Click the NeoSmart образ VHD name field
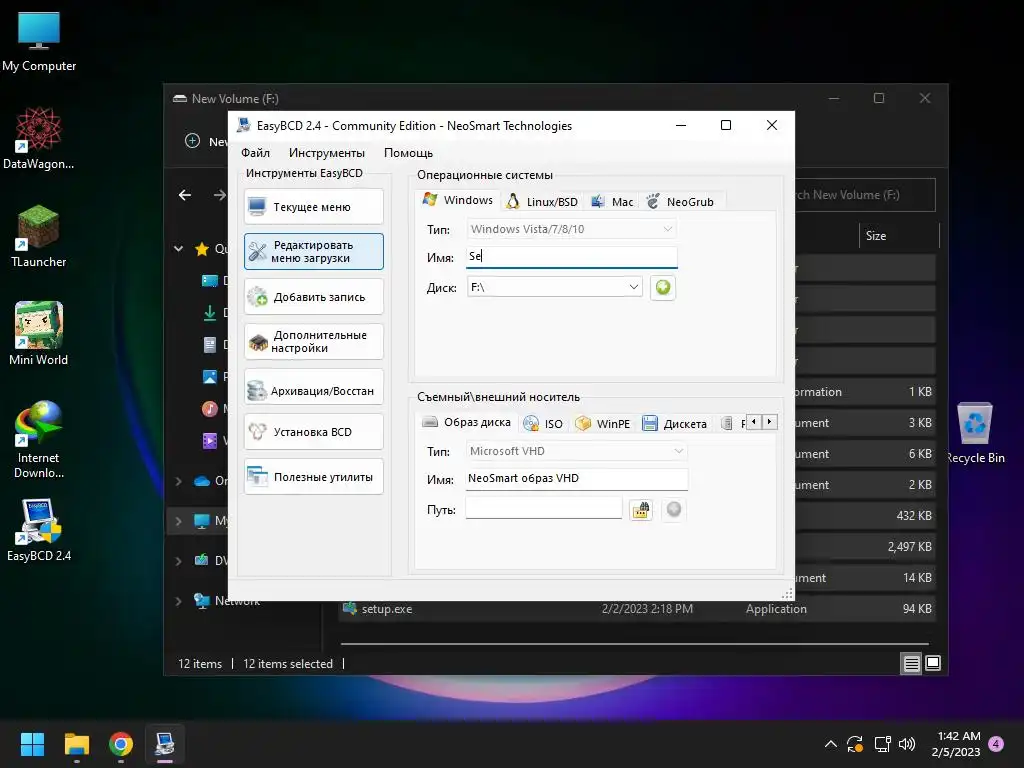This screenshot has width=1024, height=768. 577,479
